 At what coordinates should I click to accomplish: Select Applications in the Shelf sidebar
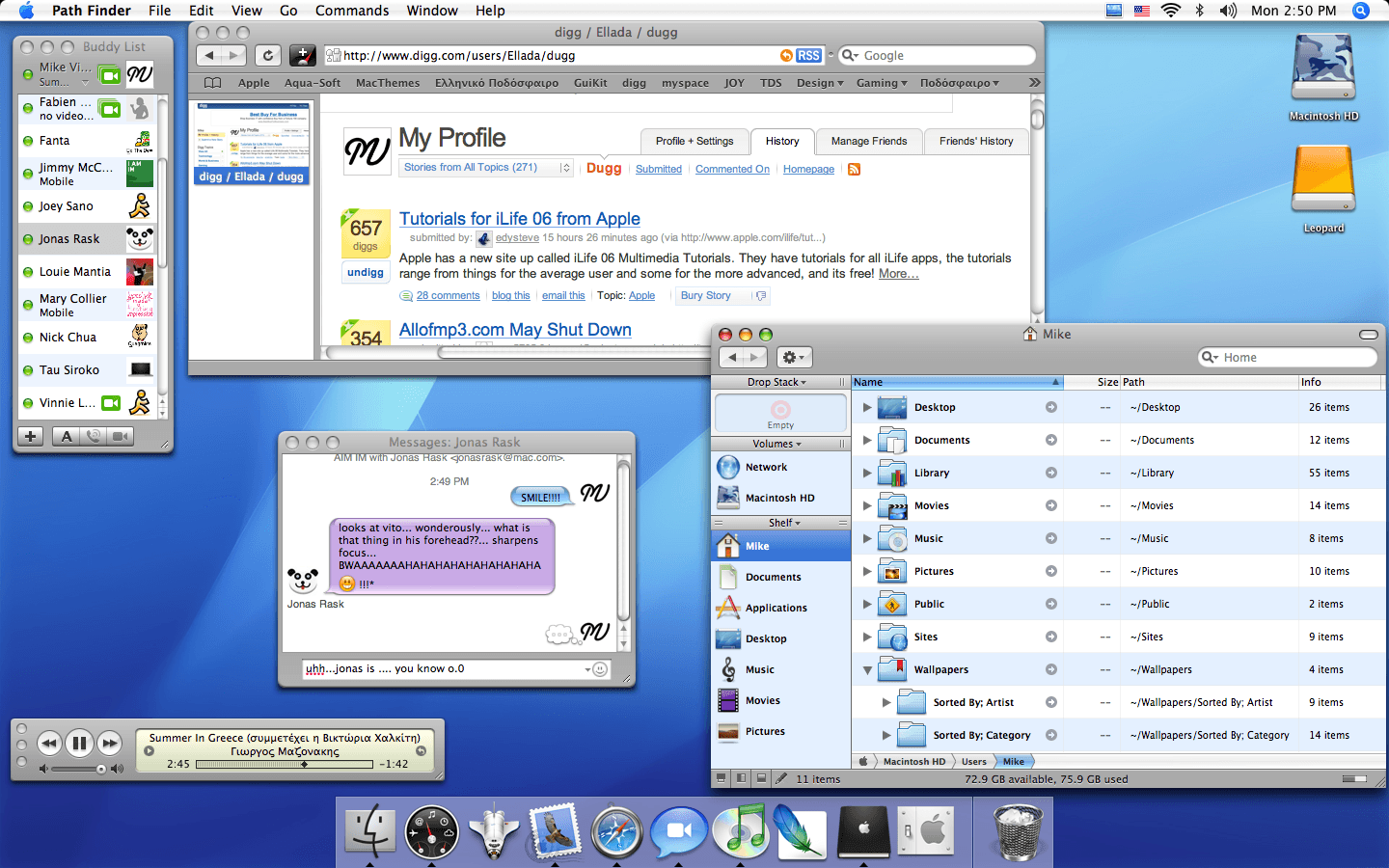pyautogui.click(x=781, y=608)
